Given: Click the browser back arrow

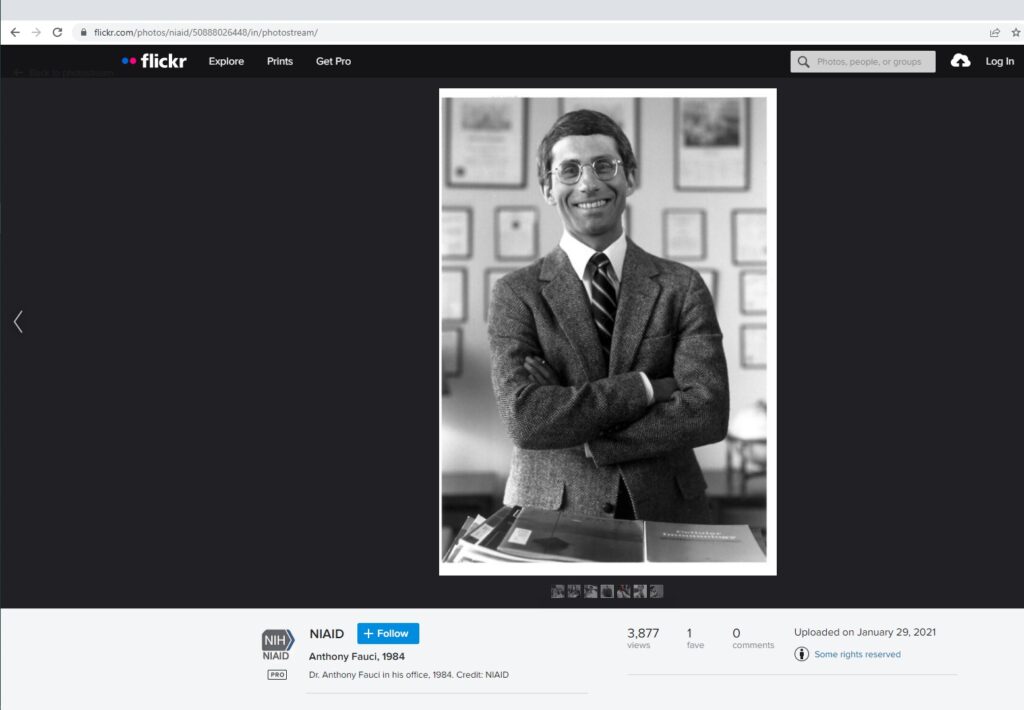Looking at the screenshot, I should click(x=15, y=32).
